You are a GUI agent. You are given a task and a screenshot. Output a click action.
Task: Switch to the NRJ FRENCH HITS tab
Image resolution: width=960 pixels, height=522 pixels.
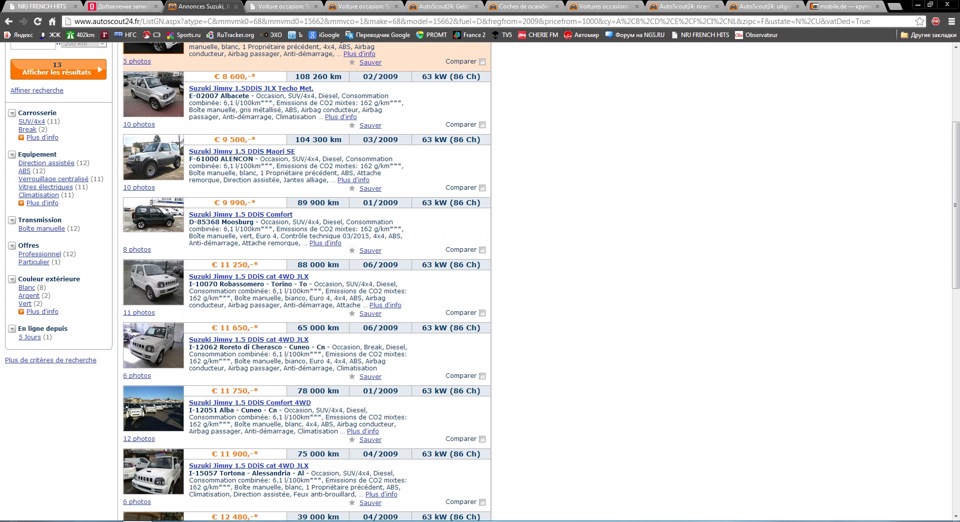pyautogui.click(x=42, y=6)
